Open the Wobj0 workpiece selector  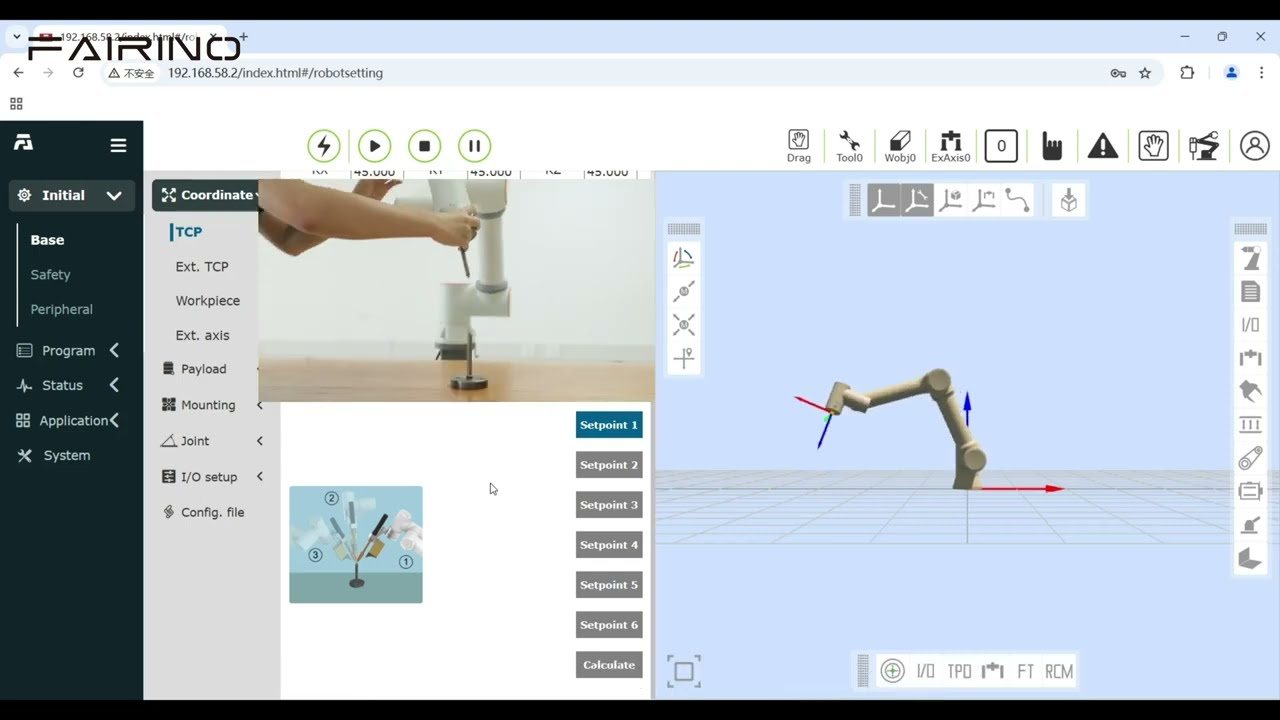(900, 146)
